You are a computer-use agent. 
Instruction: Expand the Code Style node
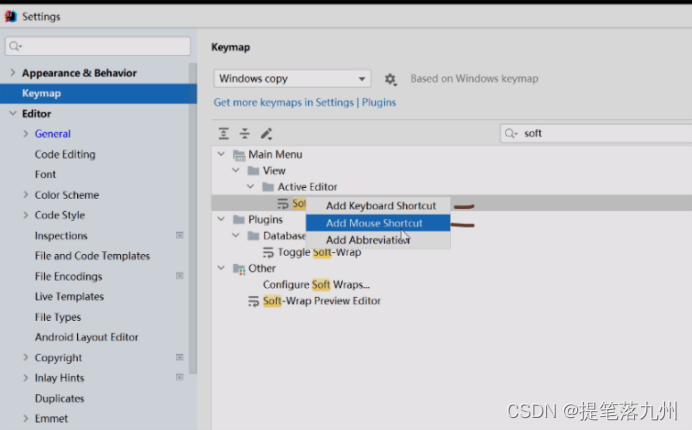[x=26, y=215]
